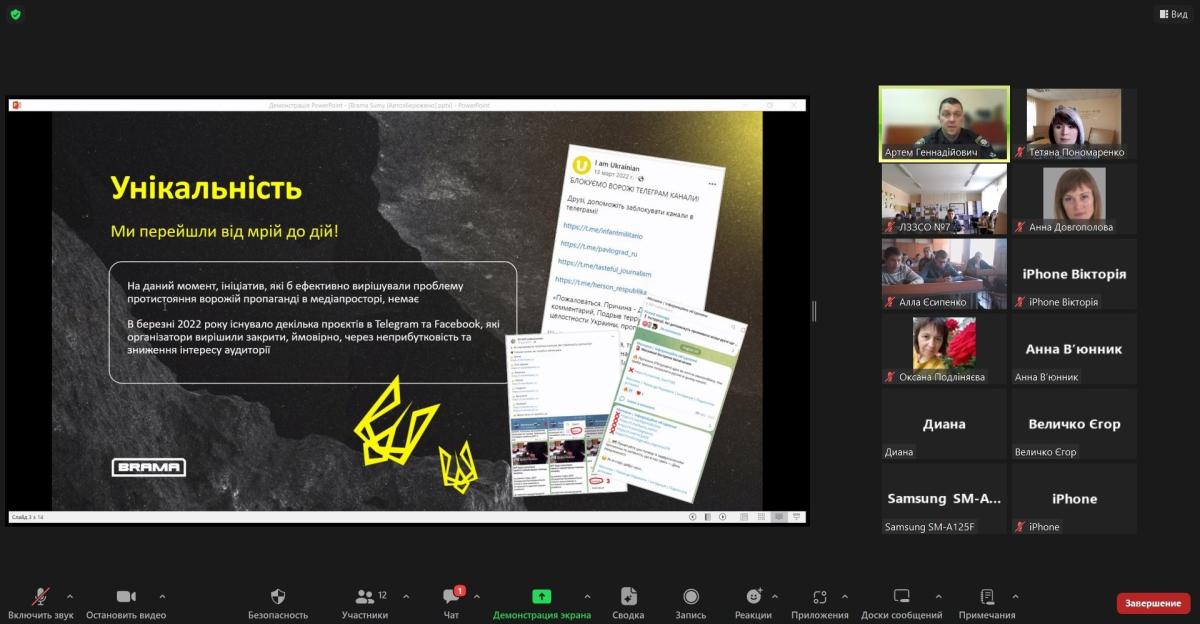Open the Чат panel
The width and height of the screenshot is (1200, 624).
tap(451, 598)
